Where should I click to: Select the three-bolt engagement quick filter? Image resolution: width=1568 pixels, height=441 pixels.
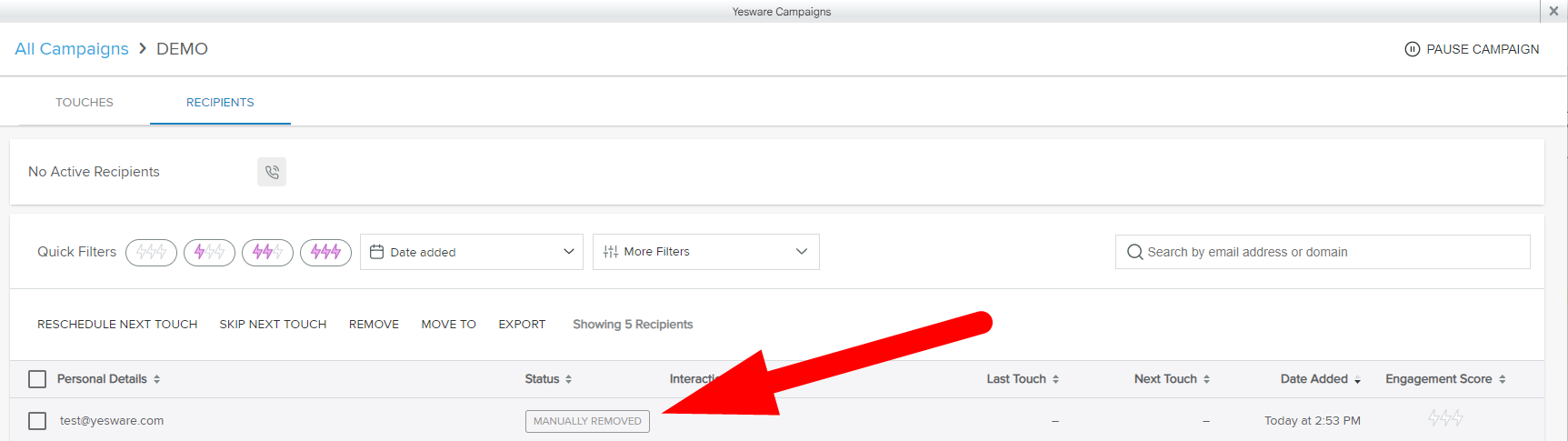325,252
